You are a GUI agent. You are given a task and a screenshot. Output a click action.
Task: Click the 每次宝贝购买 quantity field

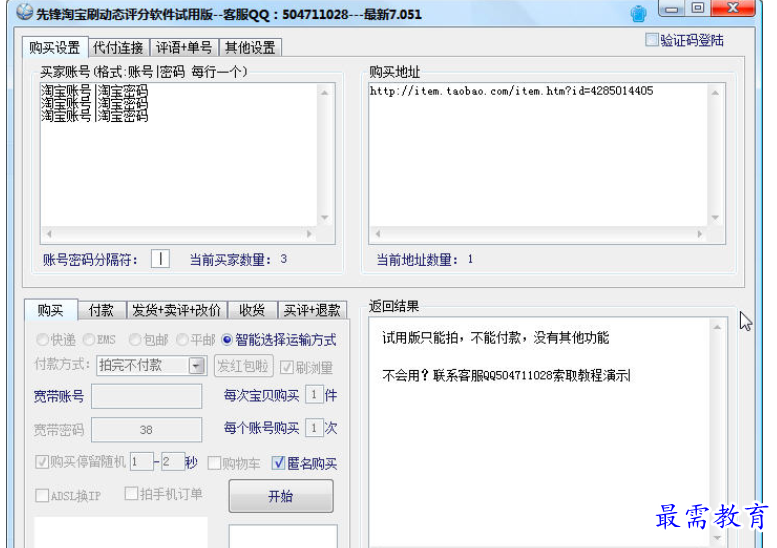[x=314, y=395]
